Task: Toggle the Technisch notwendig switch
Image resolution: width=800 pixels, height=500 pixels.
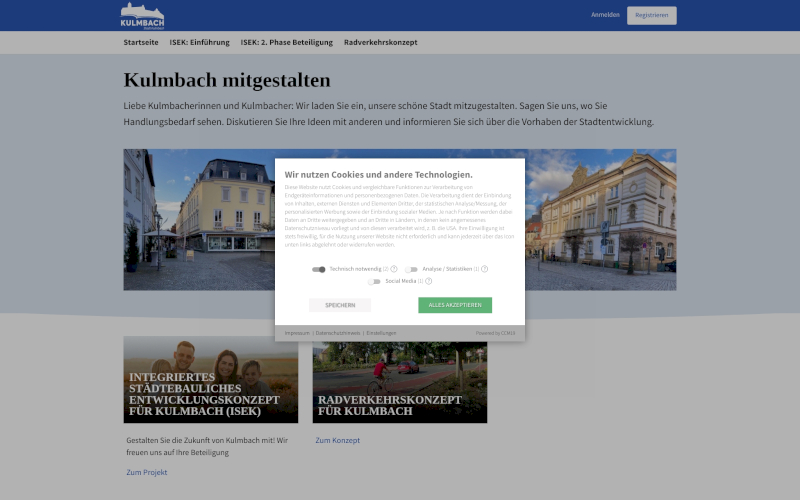Action: (x=319, y=269)
